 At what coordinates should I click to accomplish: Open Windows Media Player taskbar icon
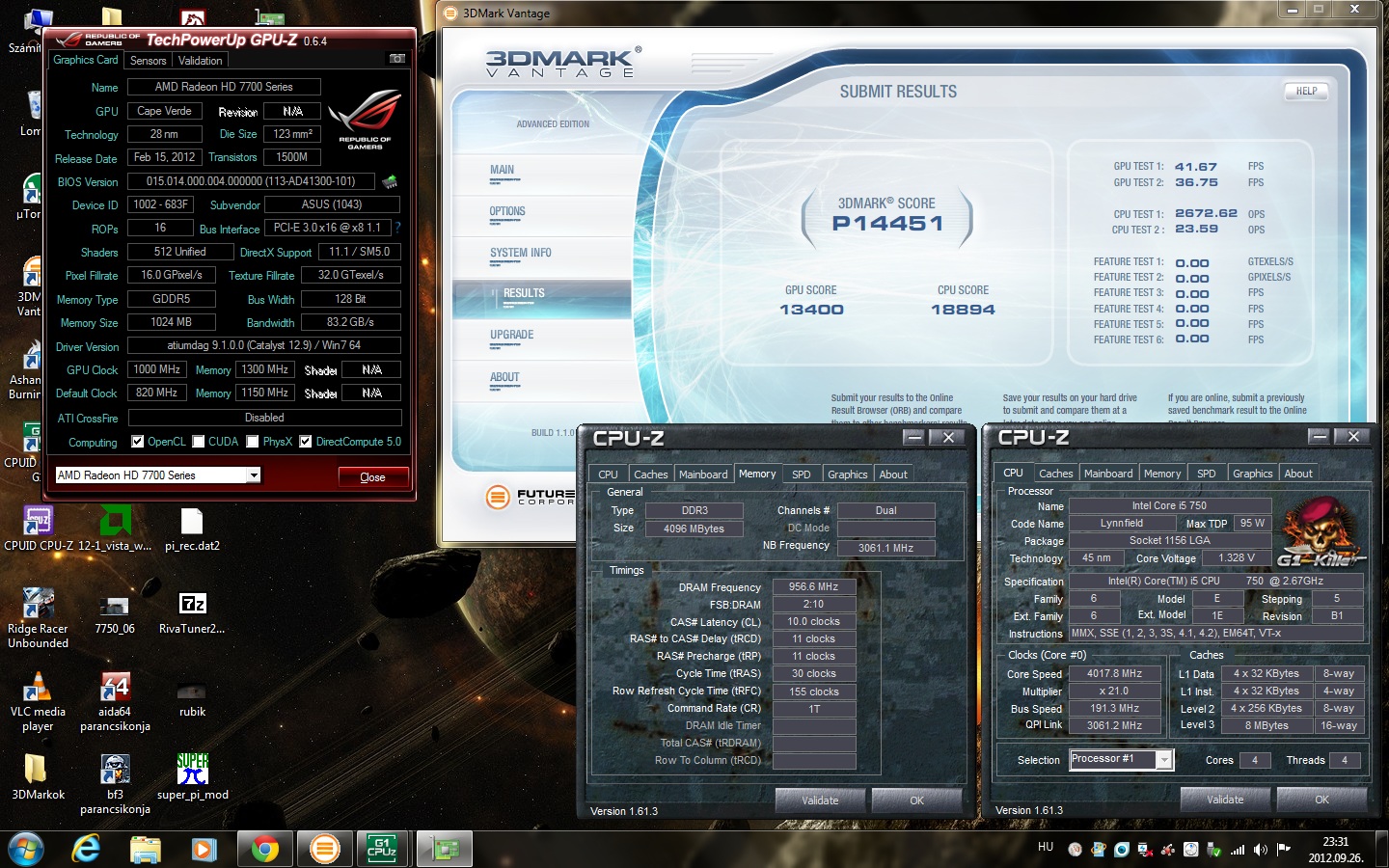point(204,849)
